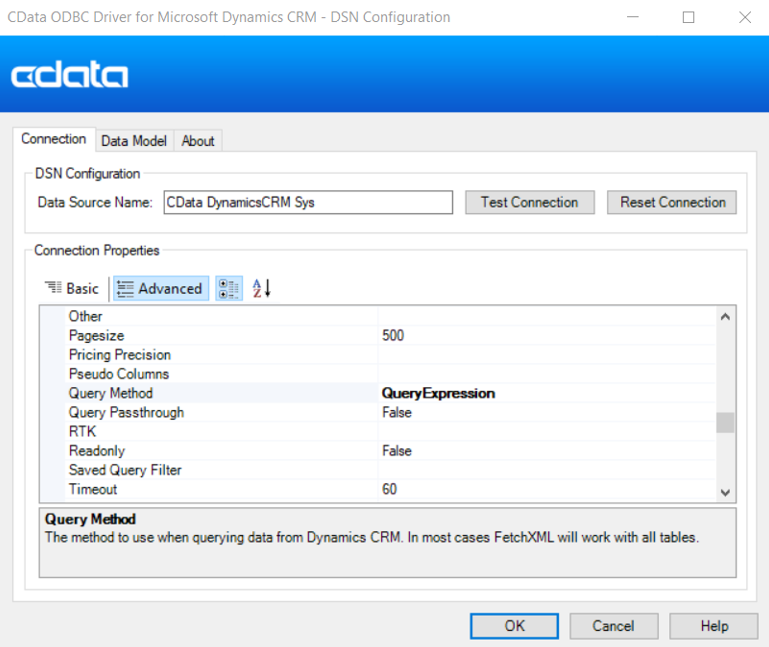Click Query Passthrough value False
Viewport: 769px width, 647px height.
[x=397, y=412]
